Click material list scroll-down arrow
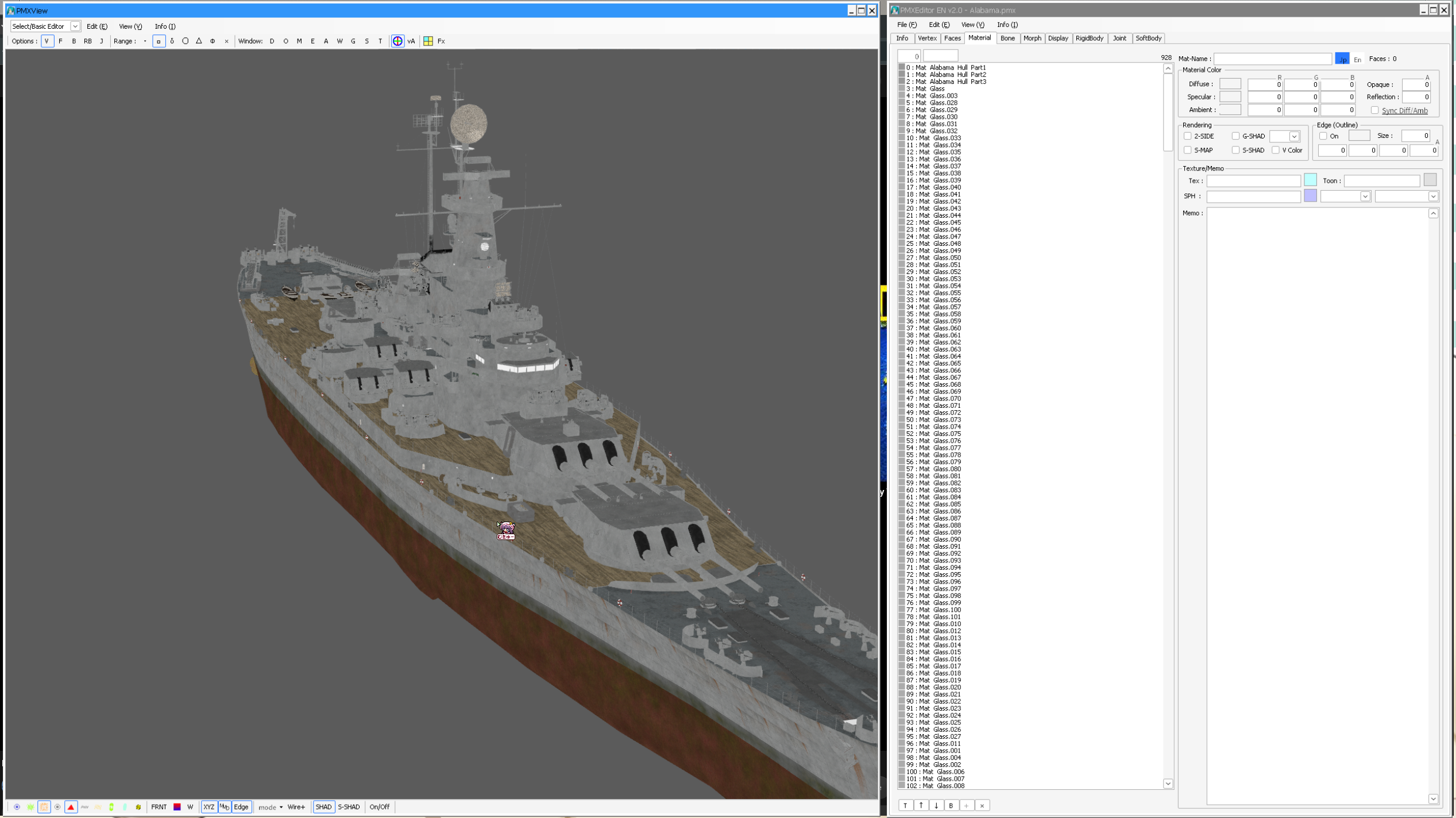The height and width of the screenshot is (818, 1456). pos(1168,784)
